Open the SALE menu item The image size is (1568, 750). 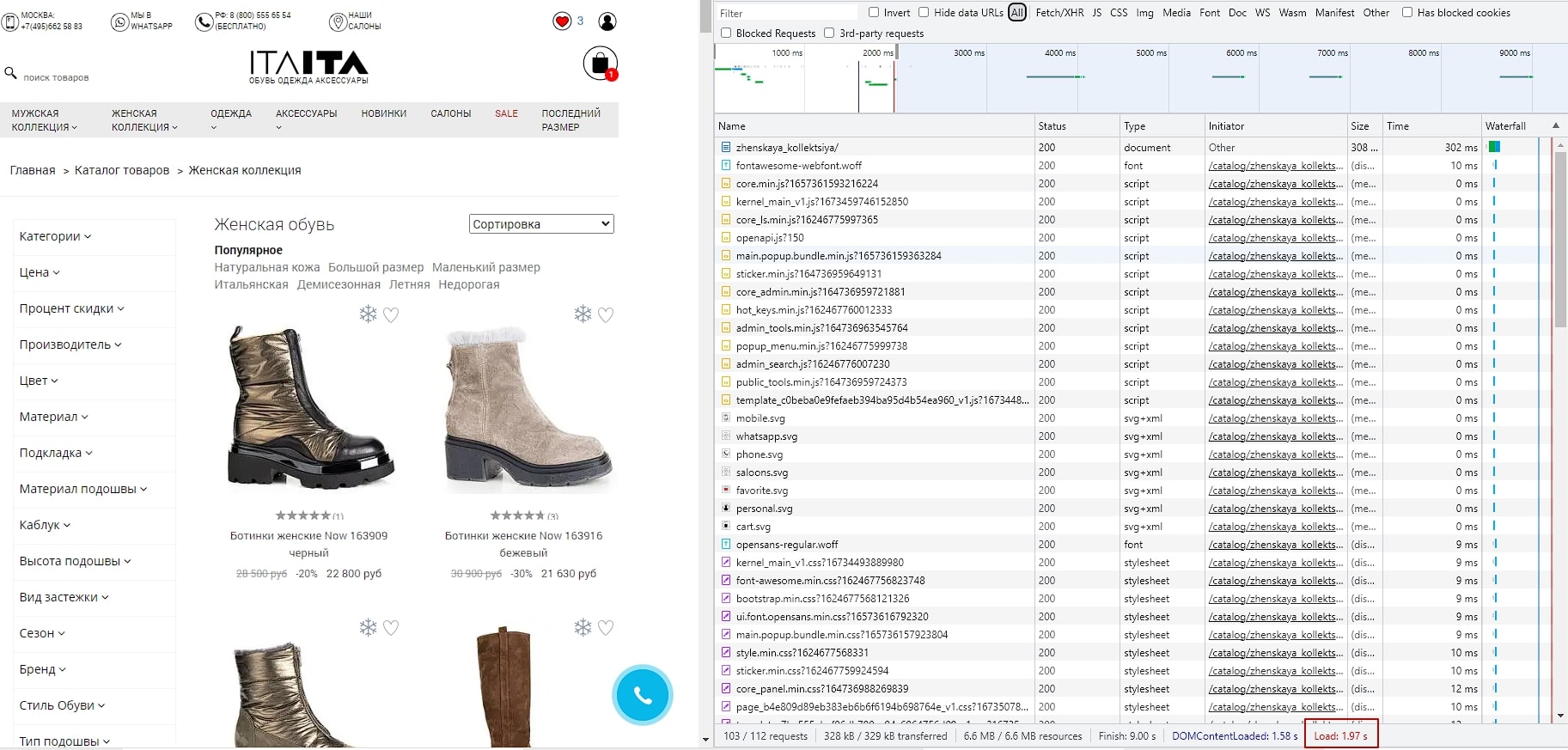[506, 113]
